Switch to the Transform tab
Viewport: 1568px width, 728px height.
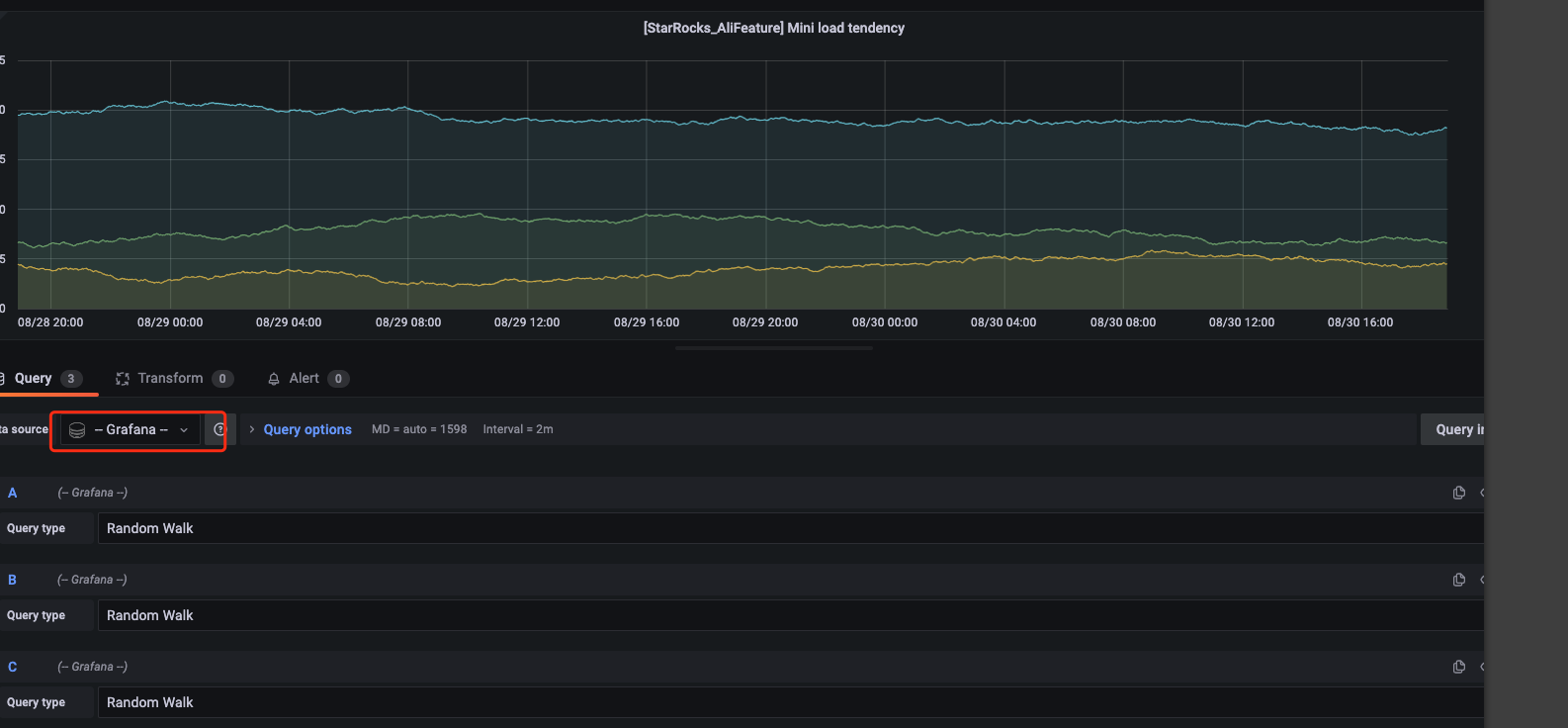click(x=170, y=378)
